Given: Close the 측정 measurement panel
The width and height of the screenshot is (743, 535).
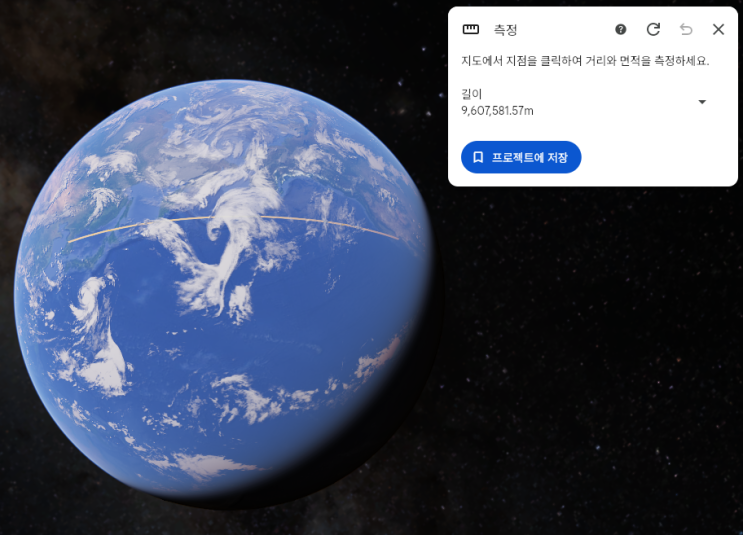Looking at the screenshot, I should pos(718,29).
